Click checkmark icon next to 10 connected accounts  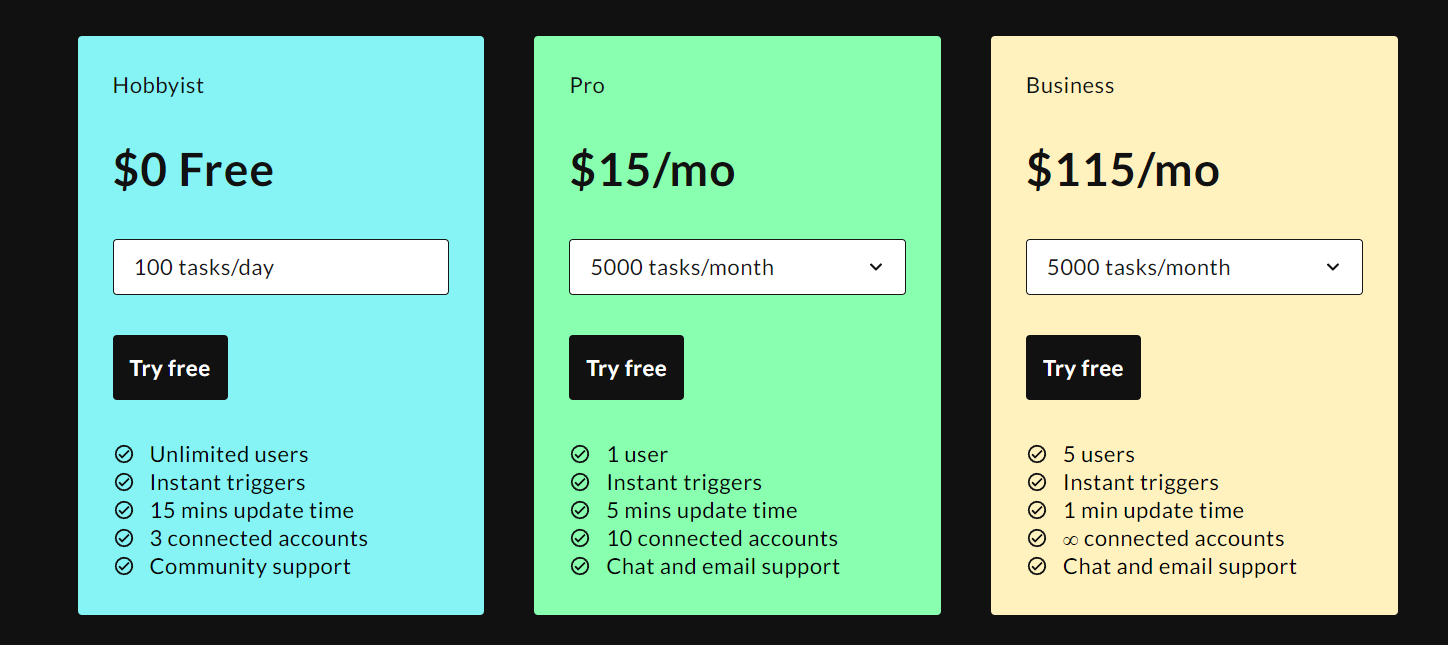[580, 539]
